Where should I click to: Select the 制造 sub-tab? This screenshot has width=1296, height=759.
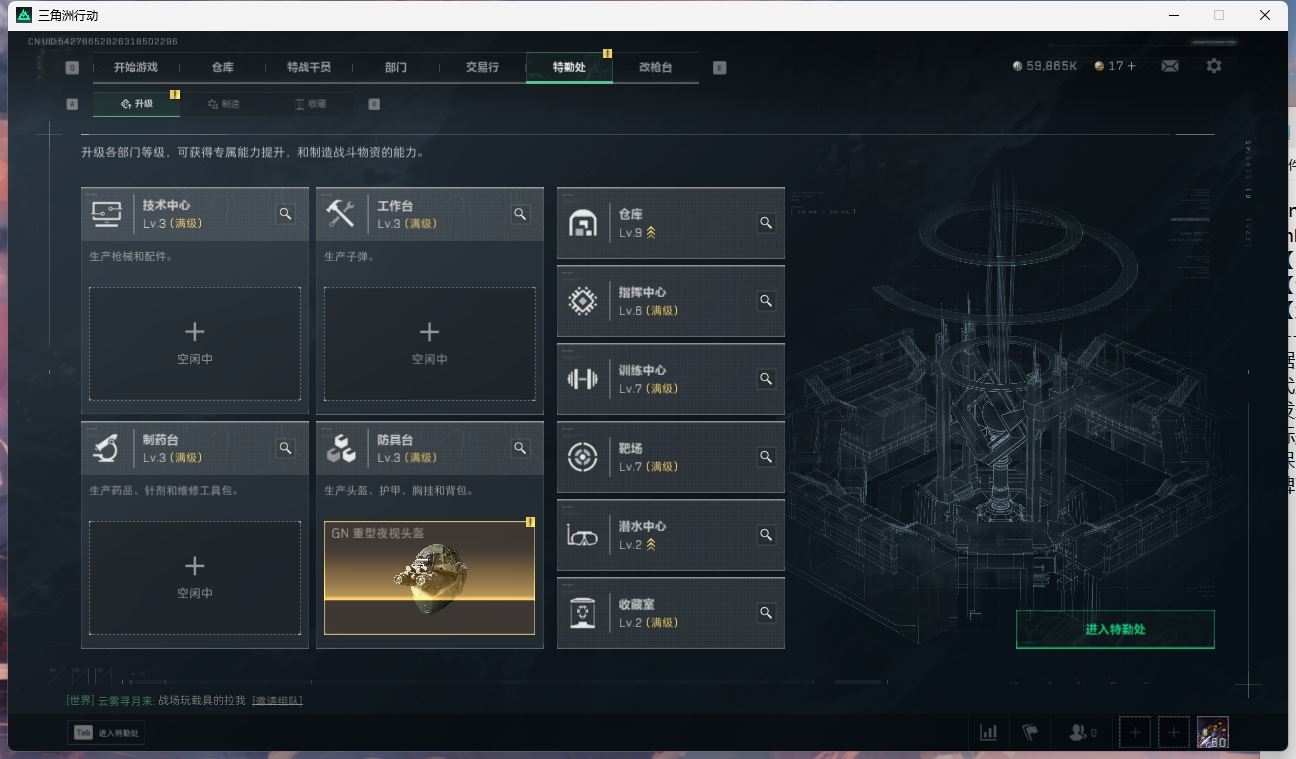point(224,104)
